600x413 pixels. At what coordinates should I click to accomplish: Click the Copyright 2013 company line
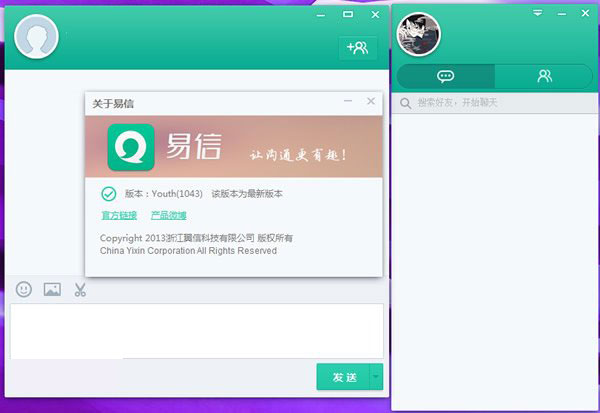(x=196, y=238)
